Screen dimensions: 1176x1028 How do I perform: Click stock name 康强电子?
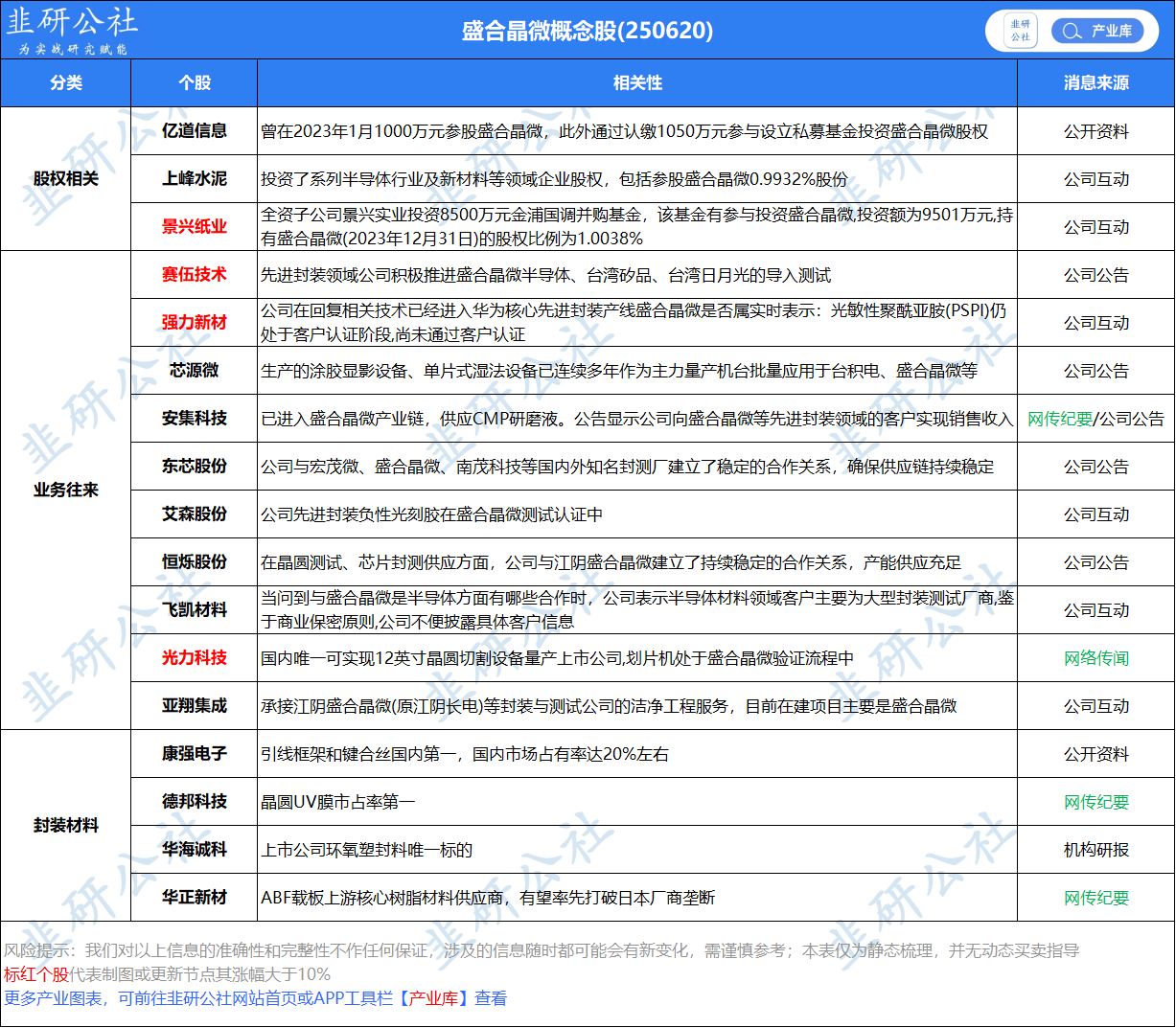[195, 754]
